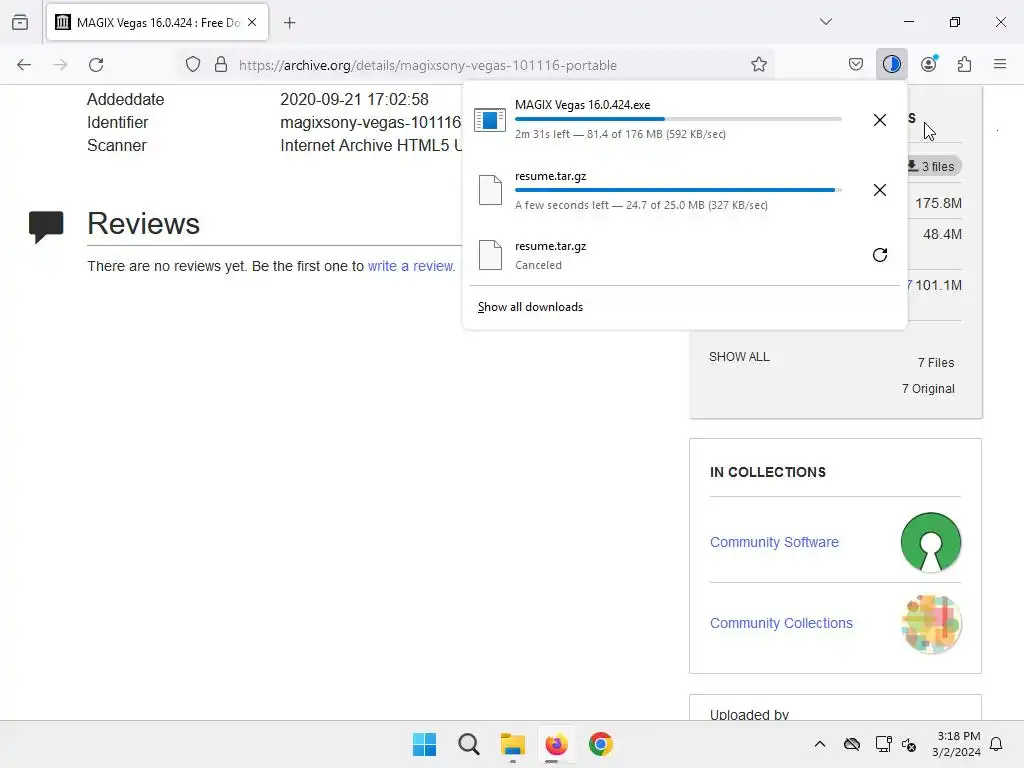Image resolution: width=1024 pixels, height=768 pixels.
Task: Open the Community Software collection link
Action: (x=774, y=542)
